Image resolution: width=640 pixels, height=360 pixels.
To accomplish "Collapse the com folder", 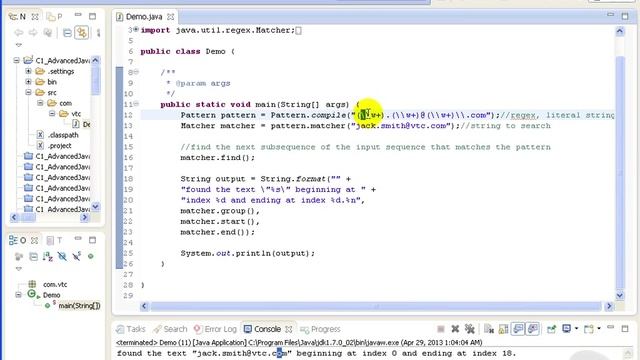I will click(x=40, y=103).
